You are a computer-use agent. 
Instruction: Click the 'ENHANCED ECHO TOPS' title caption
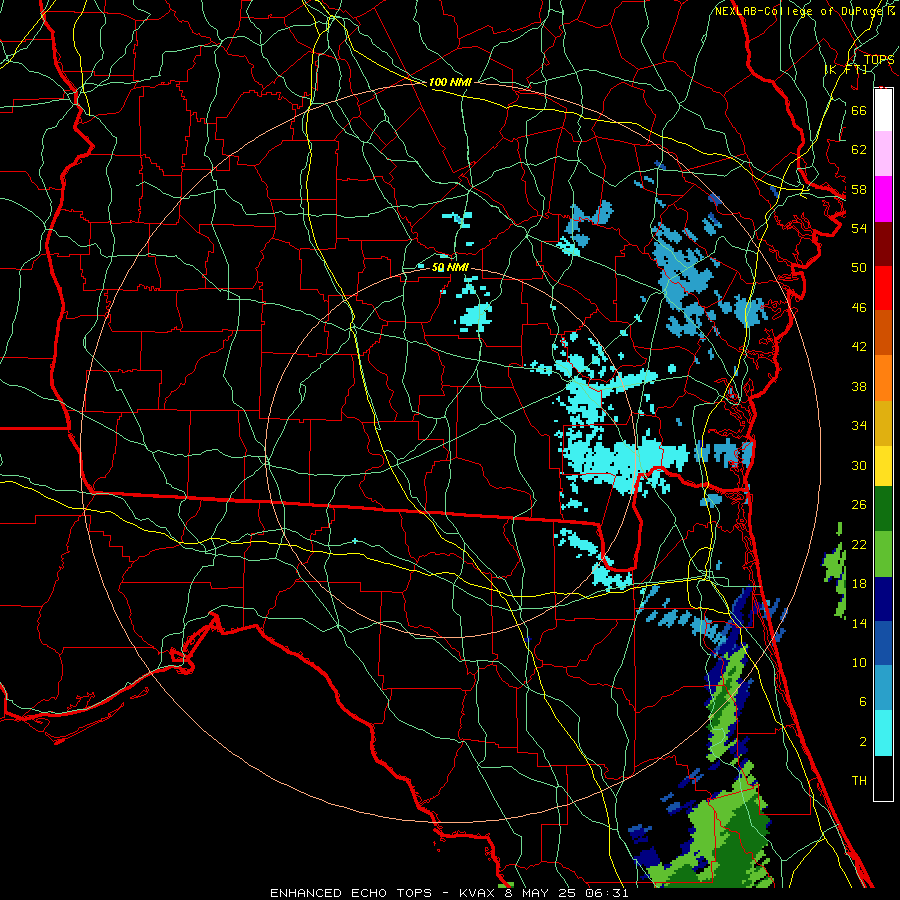(x=351, y=893)
